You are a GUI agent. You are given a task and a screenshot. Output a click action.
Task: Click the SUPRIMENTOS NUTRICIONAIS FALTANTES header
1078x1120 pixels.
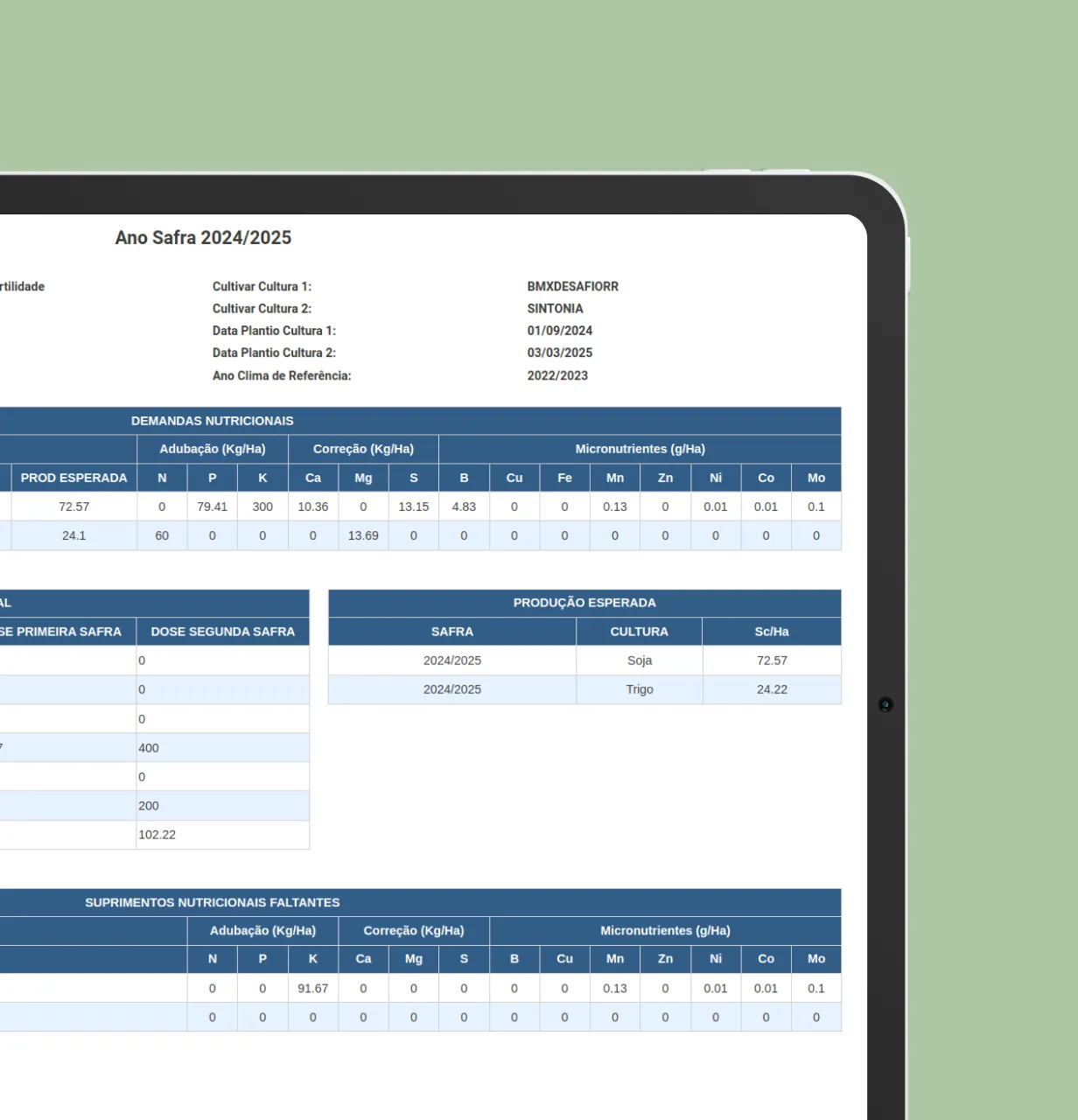(x=213, y=902)
